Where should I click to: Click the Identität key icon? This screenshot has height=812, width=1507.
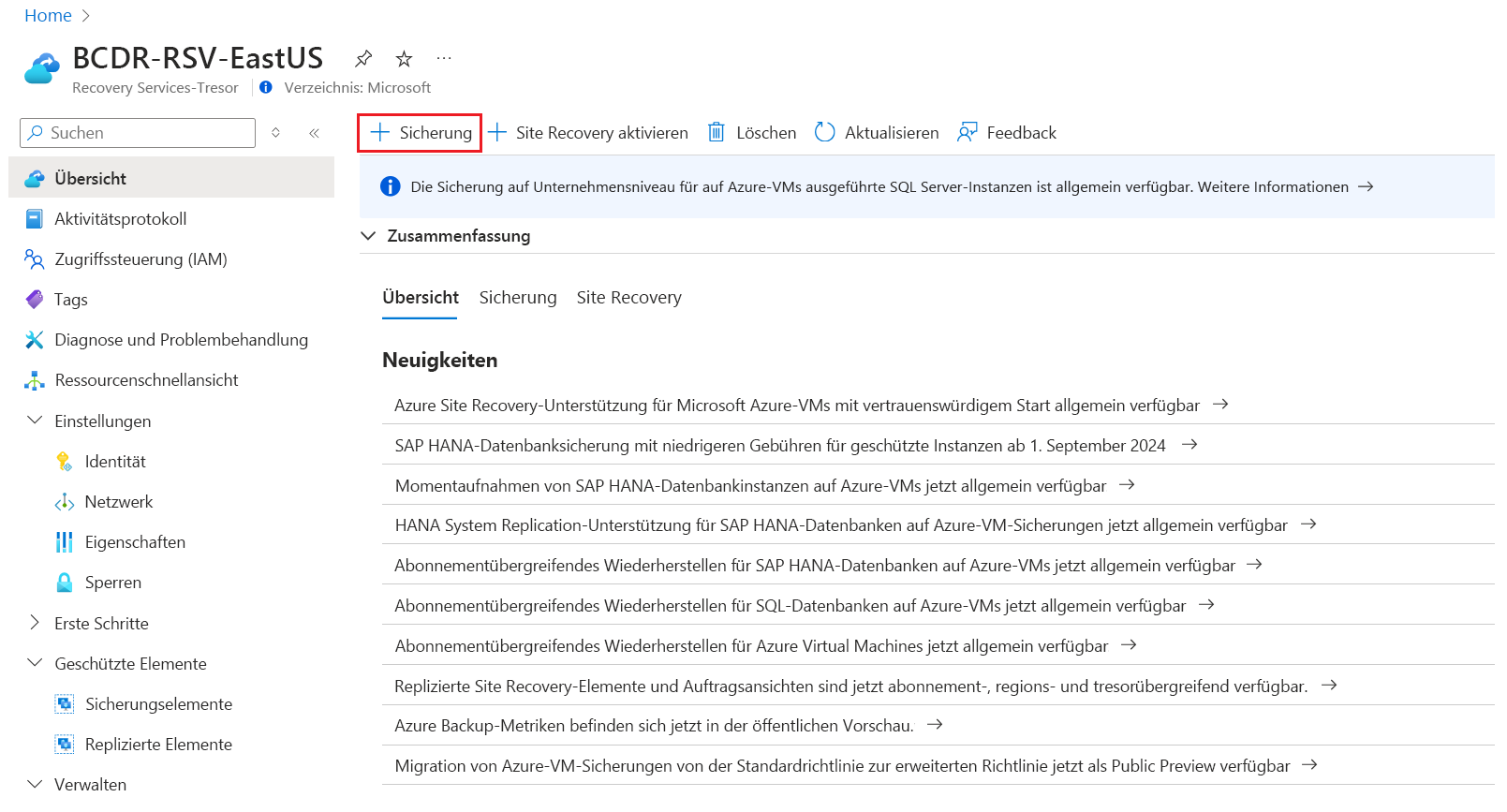coord(64,462)
